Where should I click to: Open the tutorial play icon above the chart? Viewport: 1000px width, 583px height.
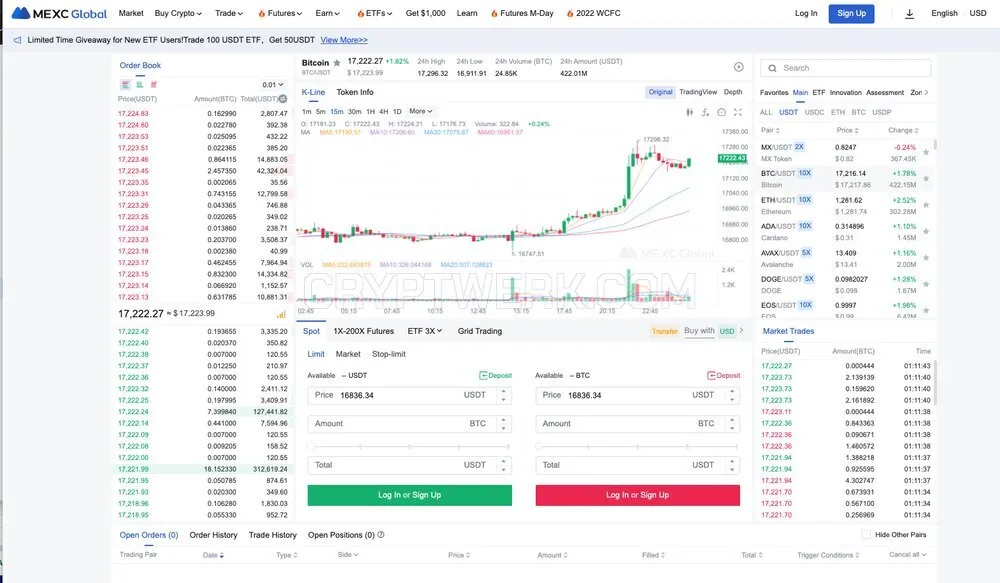(x=739, y=67)
